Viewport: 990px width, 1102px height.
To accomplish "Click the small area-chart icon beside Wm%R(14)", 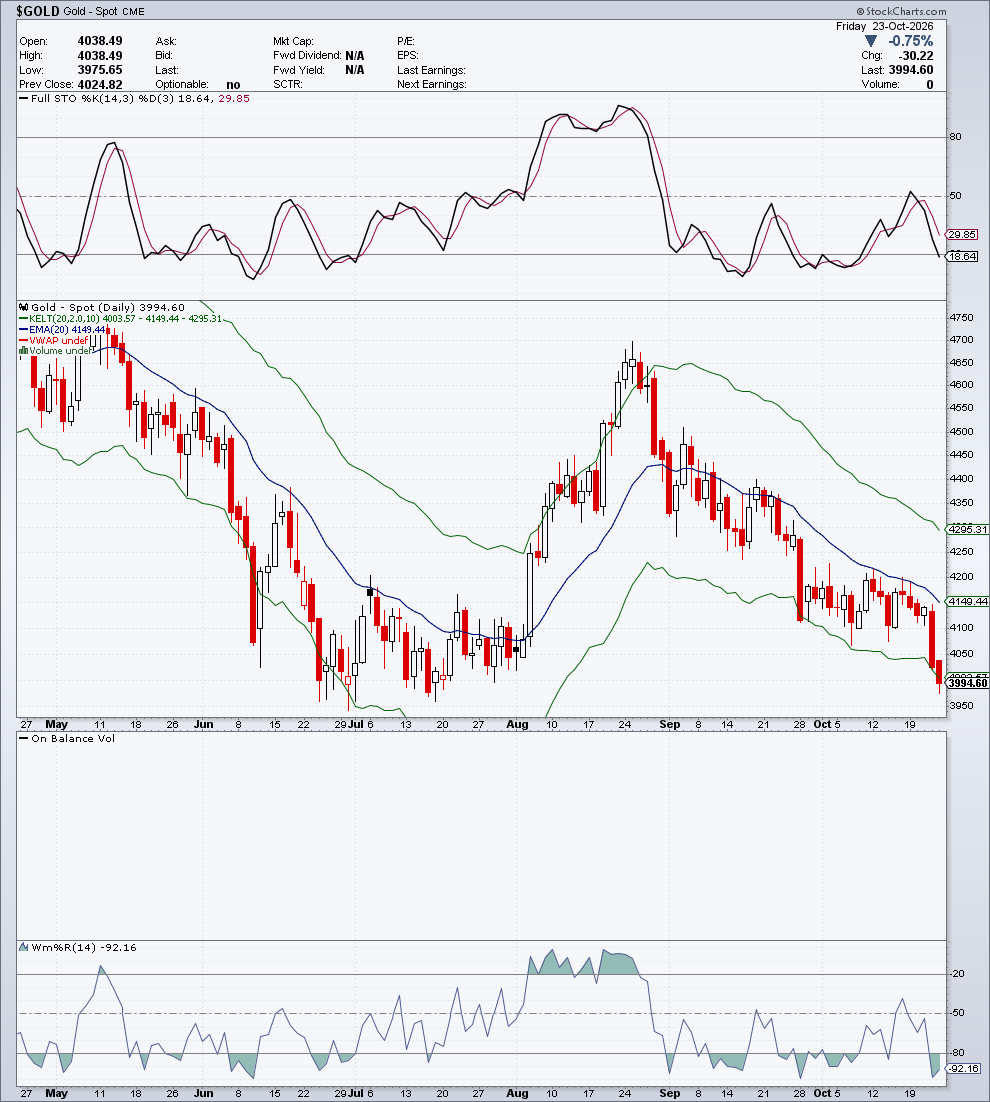I will [x=24, y=947].
